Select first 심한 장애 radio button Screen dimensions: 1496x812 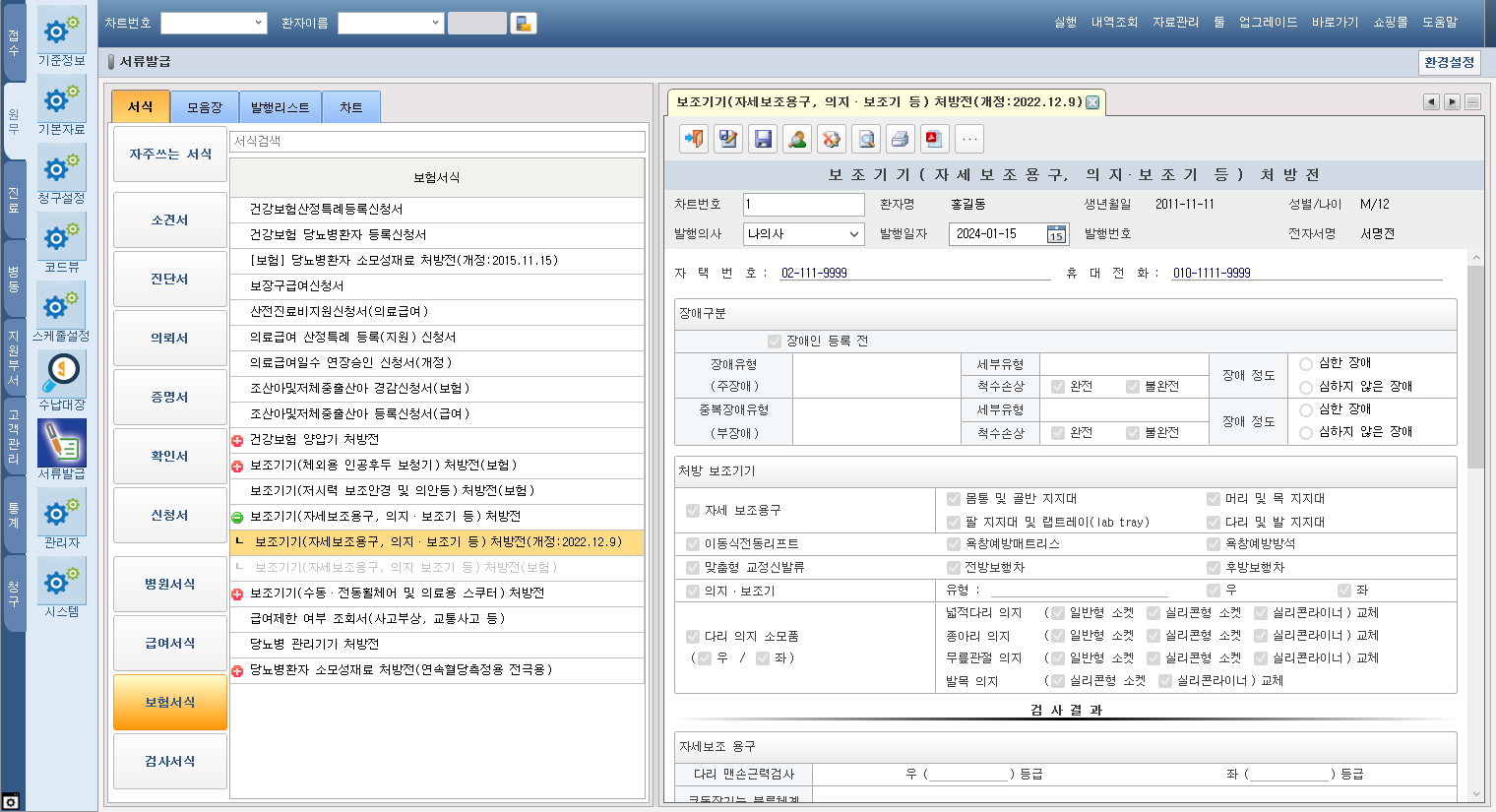(1306, 364)
